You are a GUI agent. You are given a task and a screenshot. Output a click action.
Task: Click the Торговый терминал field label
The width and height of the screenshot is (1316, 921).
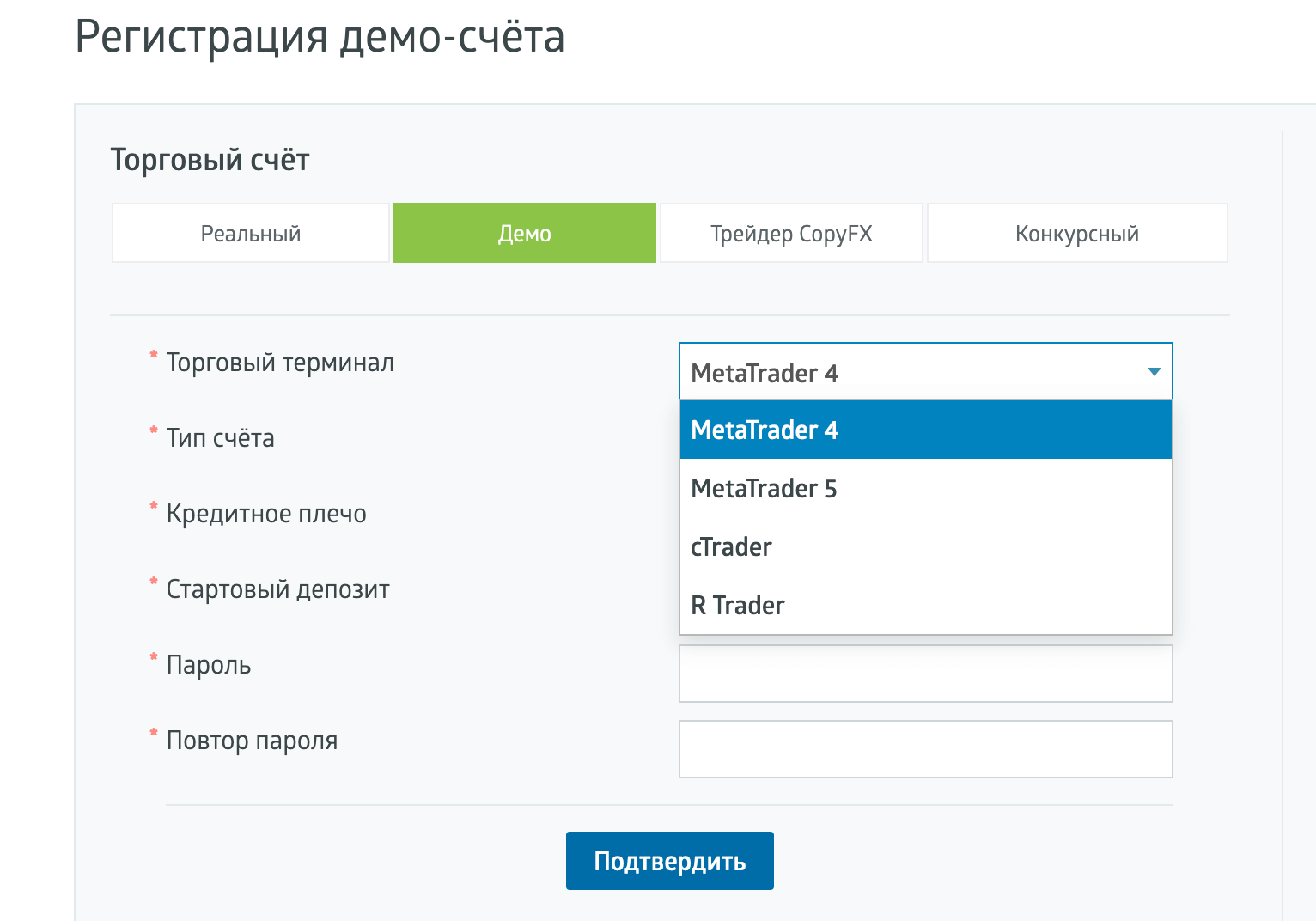click(280, 363)
